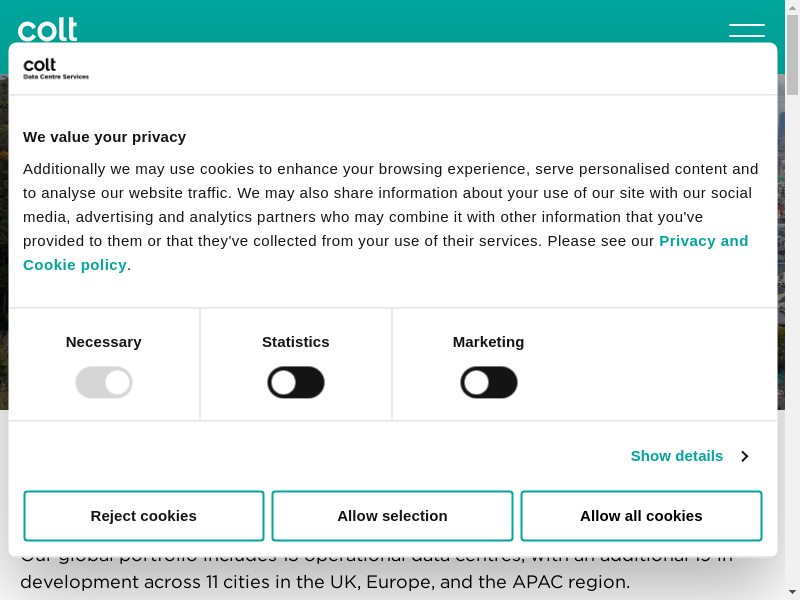Toggle the Necessary cookies switch

click(104, 382)
